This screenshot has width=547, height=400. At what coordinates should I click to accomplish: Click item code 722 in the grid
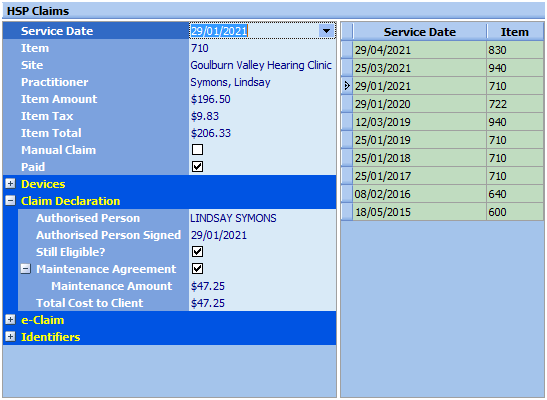coord(515,104)
